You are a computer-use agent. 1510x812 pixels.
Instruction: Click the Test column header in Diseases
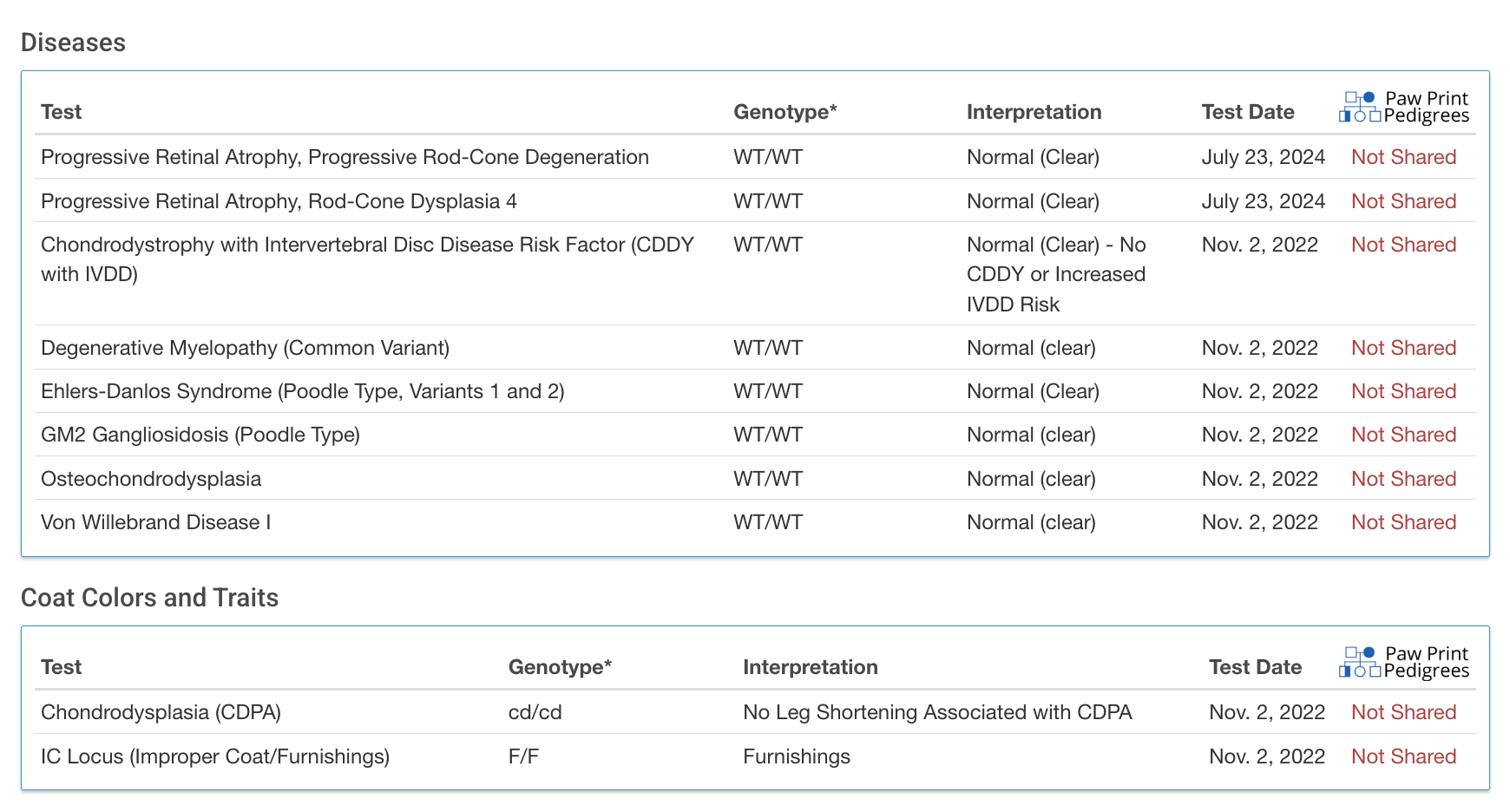(61, 112)
